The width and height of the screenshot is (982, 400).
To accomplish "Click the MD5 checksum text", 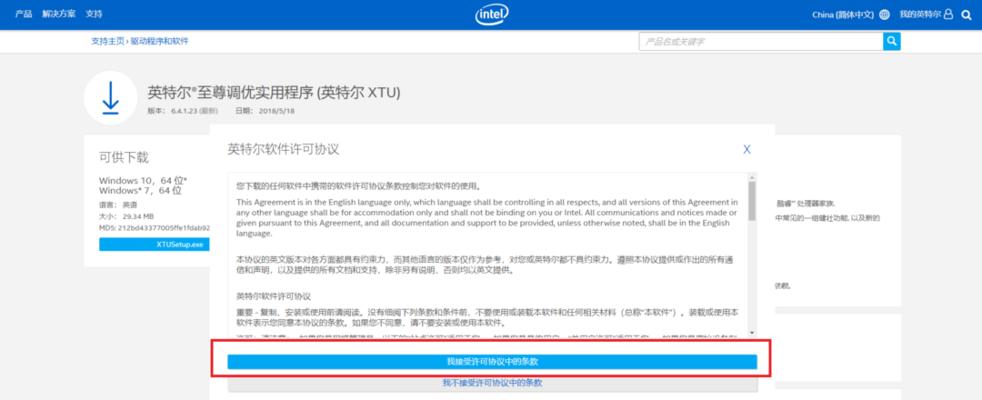I will click(154, 228).
